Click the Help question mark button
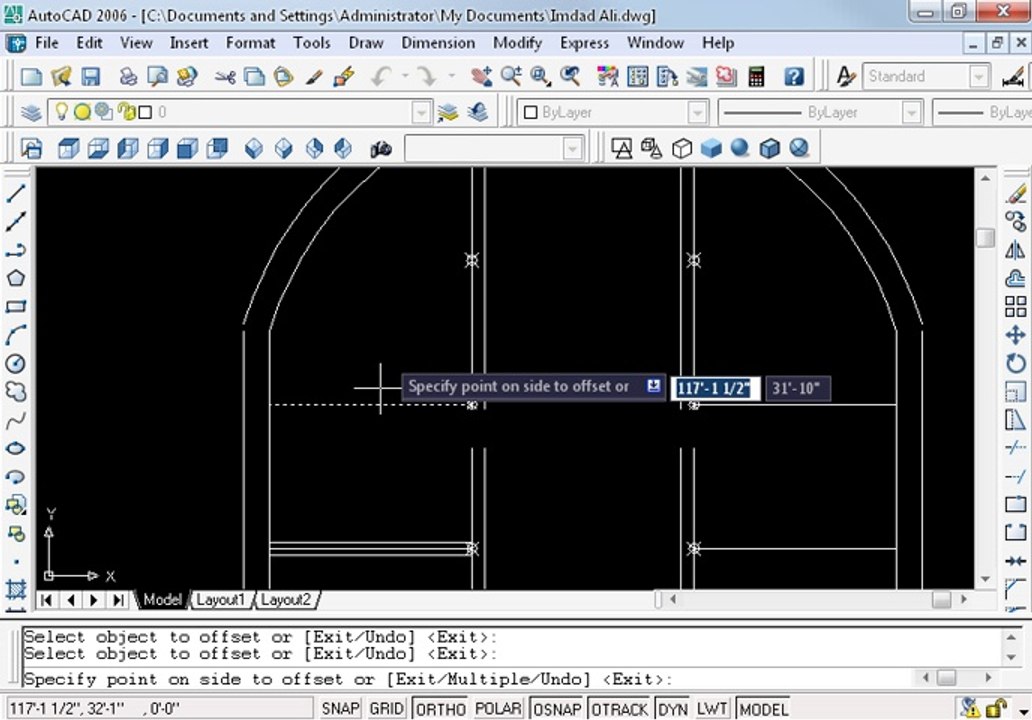1032x720 pixels. 794,76
